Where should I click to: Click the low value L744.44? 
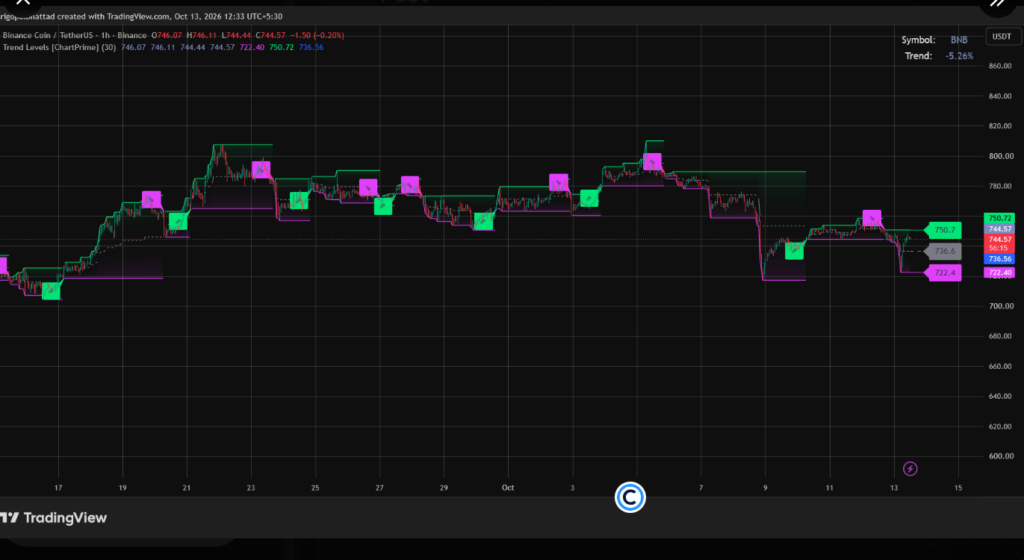236,35
